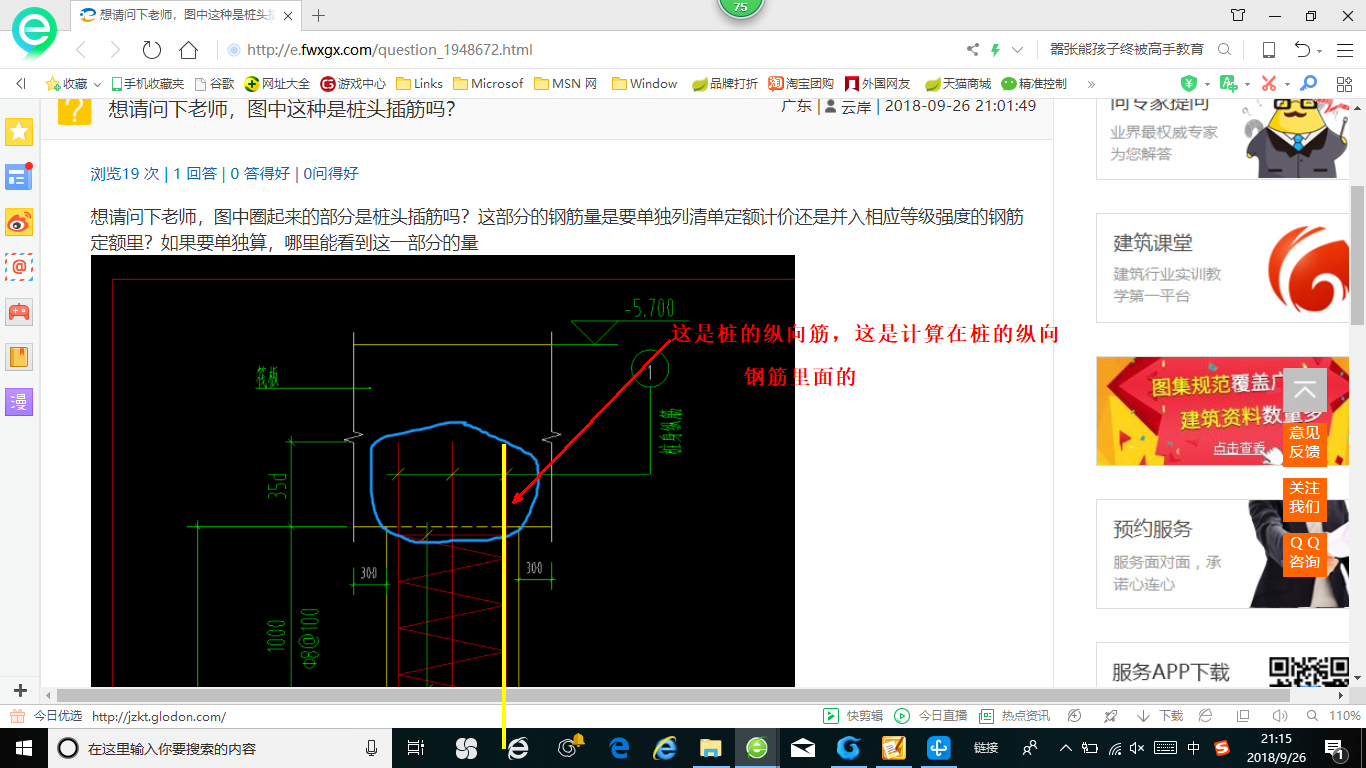Screen dimensions: 1366x768
Task: Click the green lightning speed mode icon
Action: (x=995, y=50)
